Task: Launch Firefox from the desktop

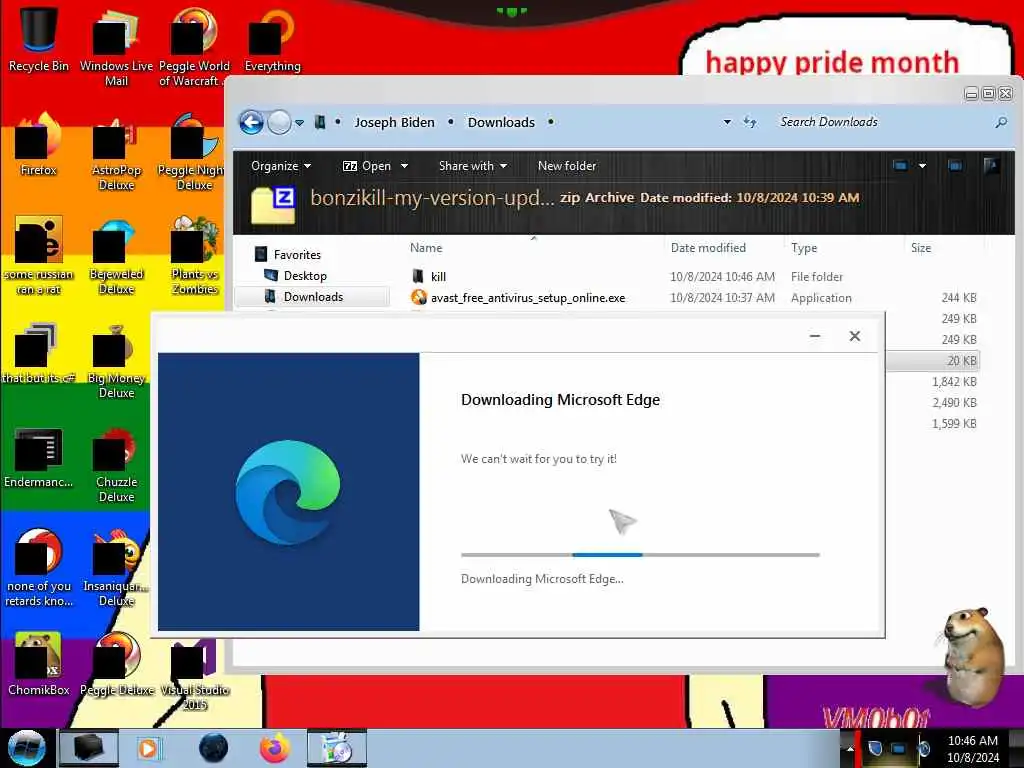Action: pyautogui.click(x=39, y=144)
